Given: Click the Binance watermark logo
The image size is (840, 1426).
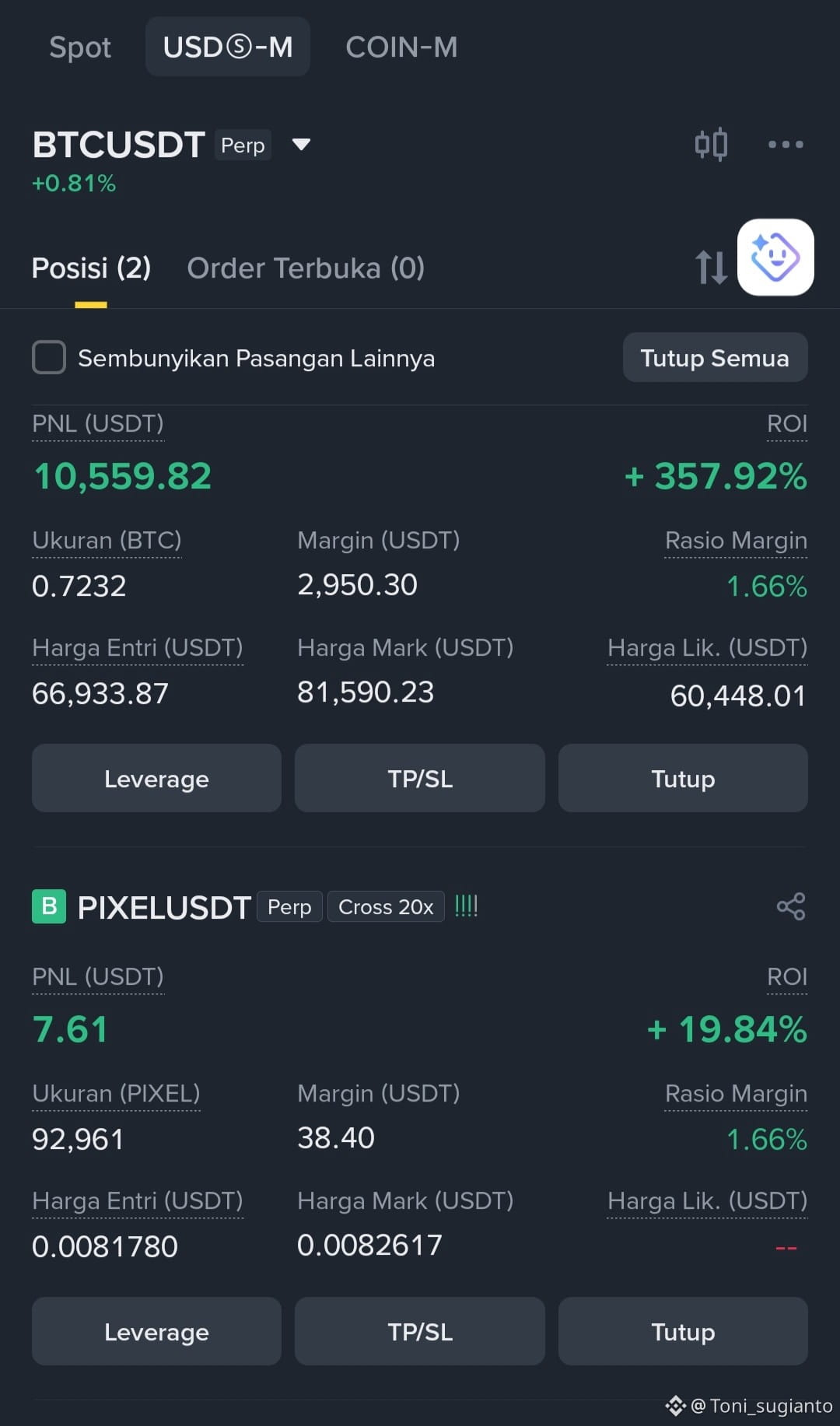Looking at the screenshot, I should tap(675, 1405).
